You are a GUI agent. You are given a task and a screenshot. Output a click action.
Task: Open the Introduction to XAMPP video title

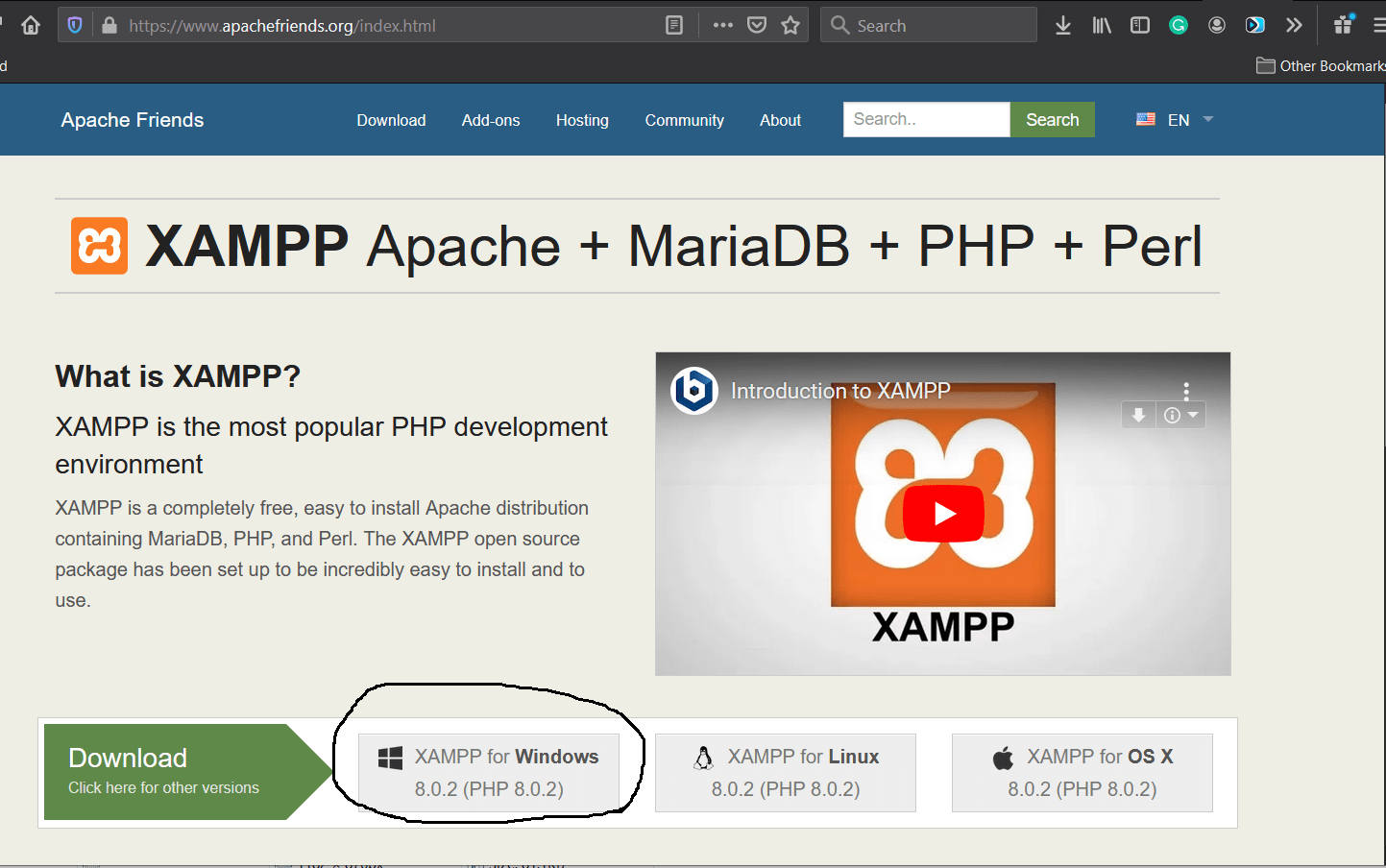[840, 391]
